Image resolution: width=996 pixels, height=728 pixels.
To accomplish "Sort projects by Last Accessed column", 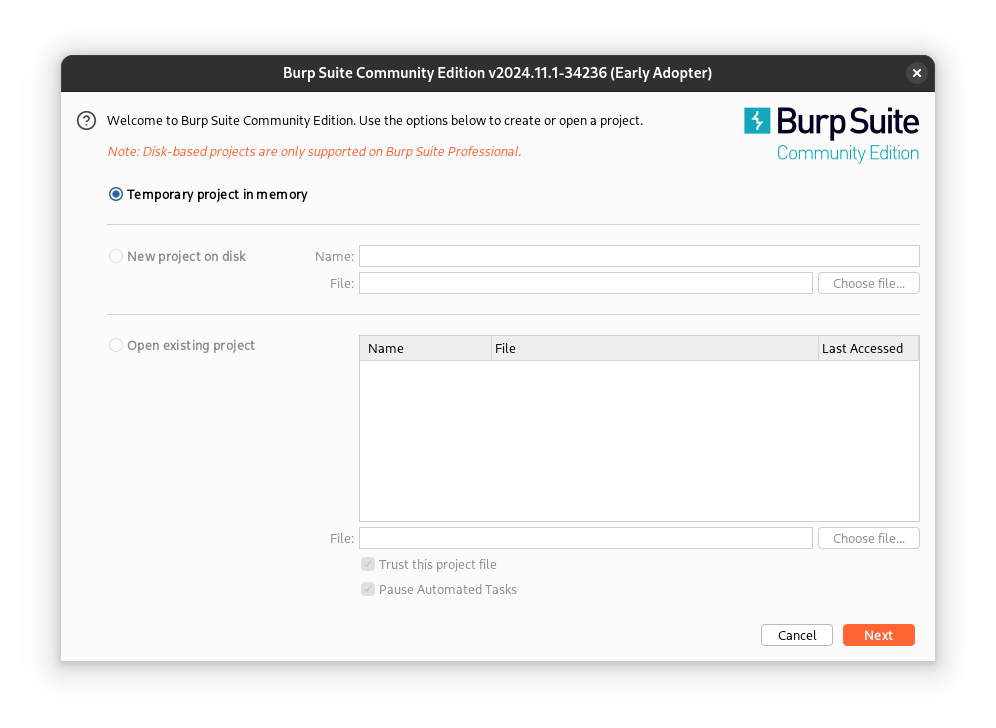I will 868,348.
